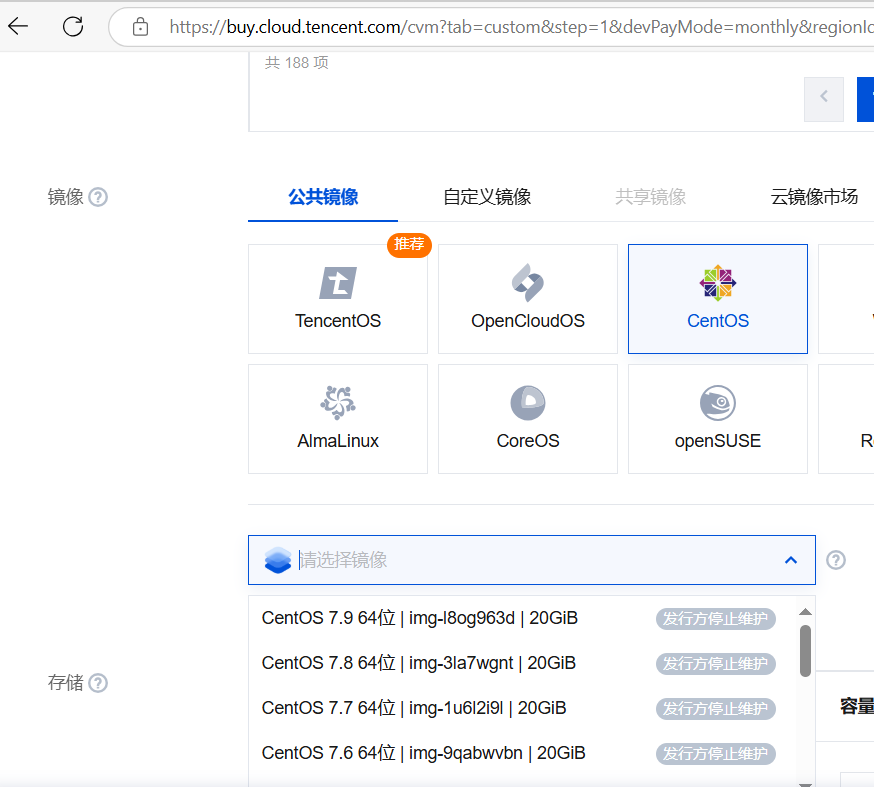Click the help icon beside the image dropdown

(x=836, y=560)
